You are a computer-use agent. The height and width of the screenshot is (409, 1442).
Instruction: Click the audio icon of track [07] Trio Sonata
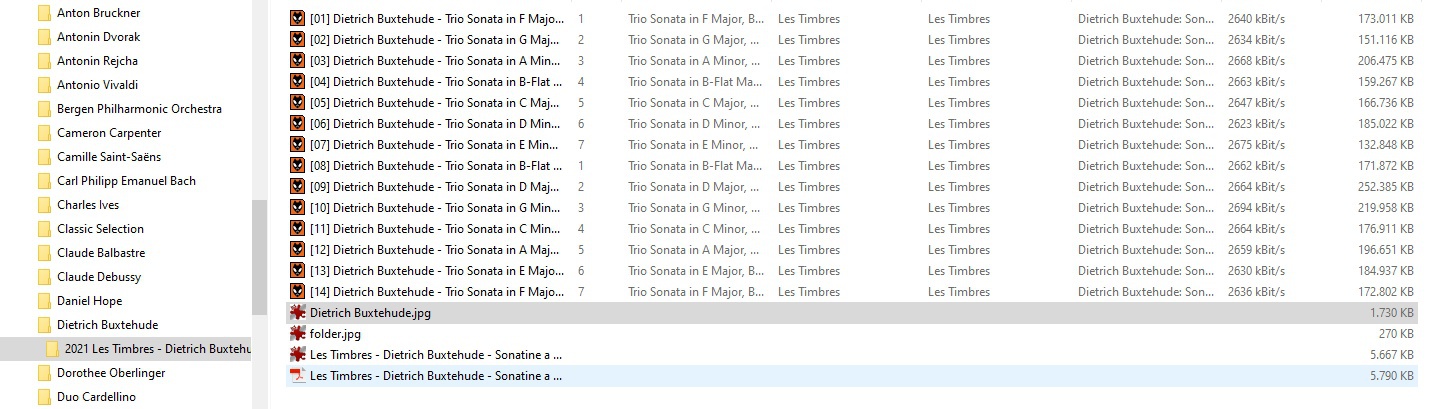[297, 145]
